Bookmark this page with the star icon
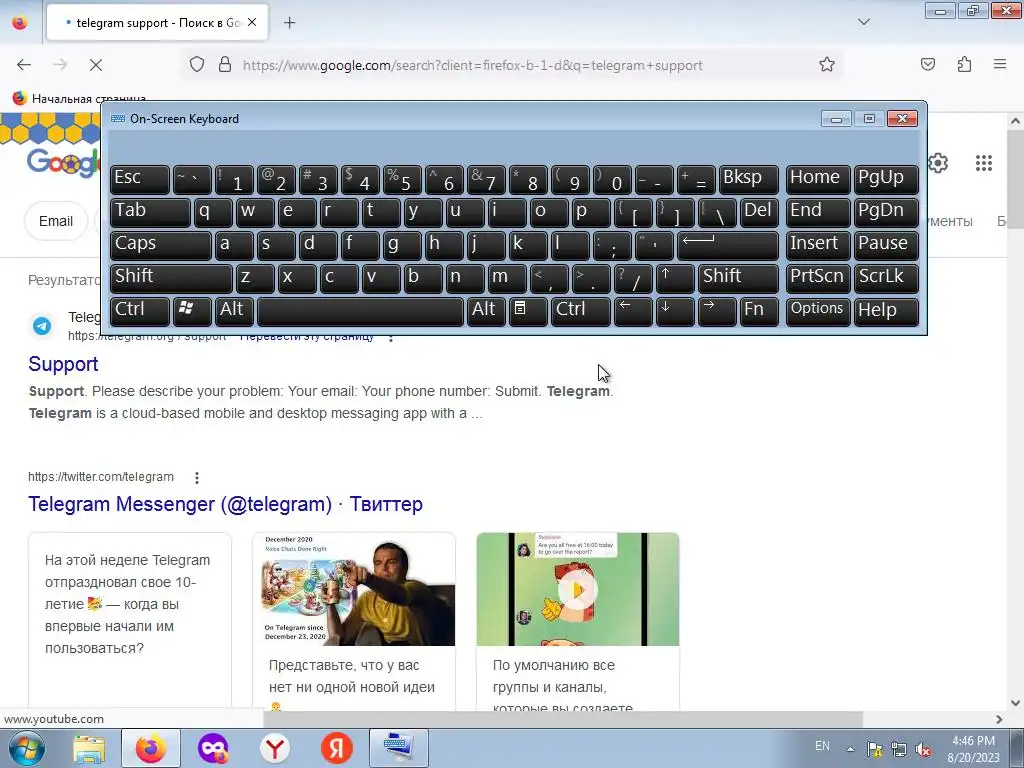This screenshot has height=768, width=1024. click(x=827, y=65)
